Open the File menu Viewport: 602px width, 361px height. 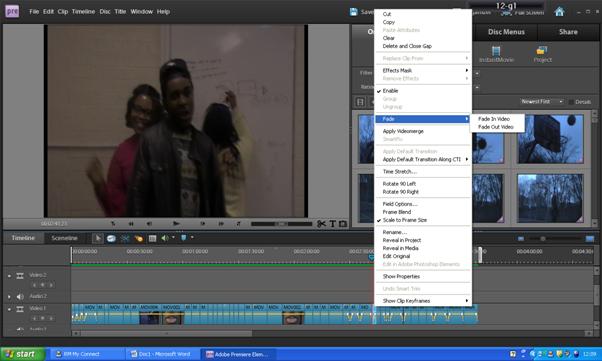tap(34, 12)
